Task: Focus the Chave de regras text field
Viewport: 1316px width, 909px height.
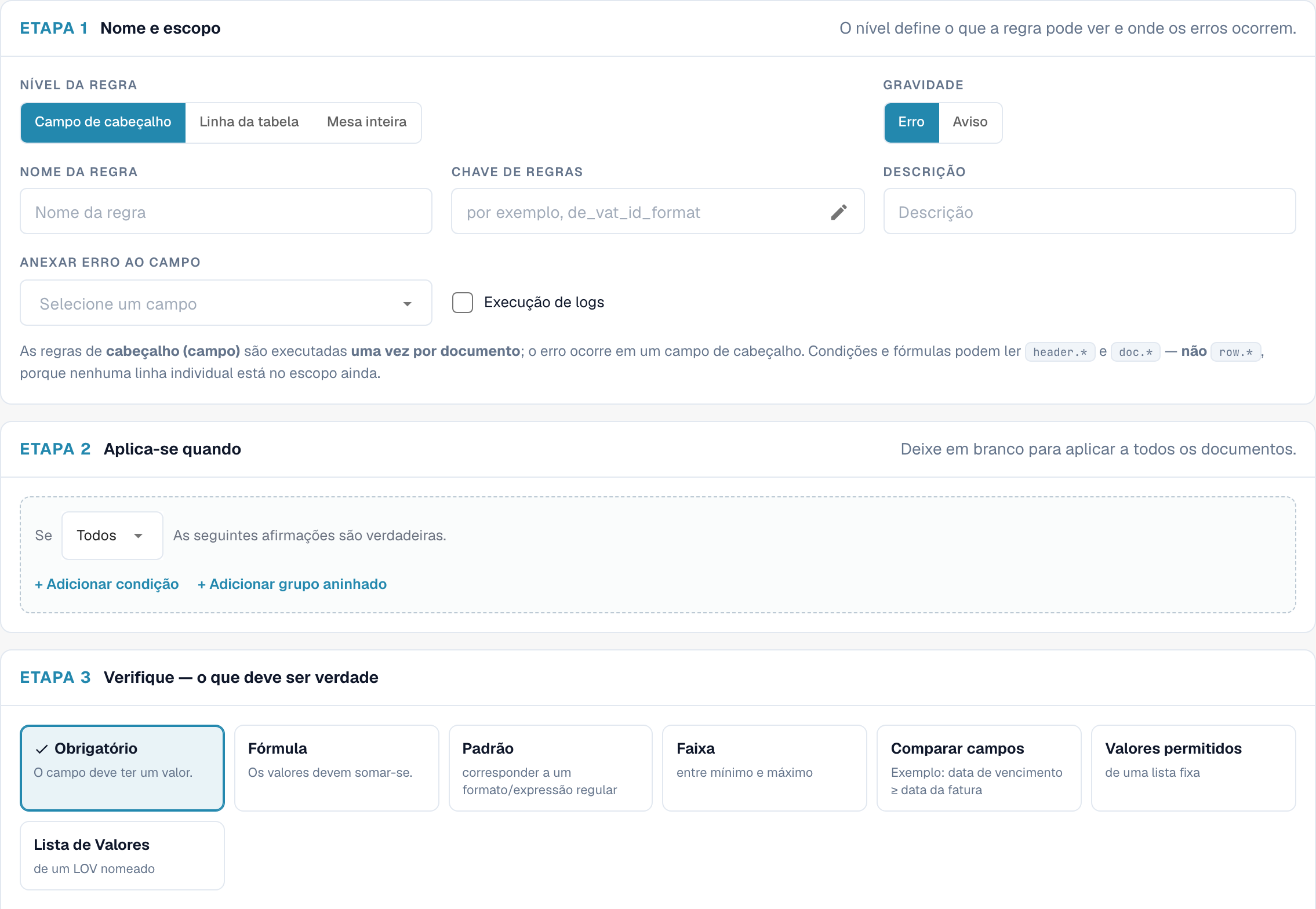Action: [x=657, y=212]
